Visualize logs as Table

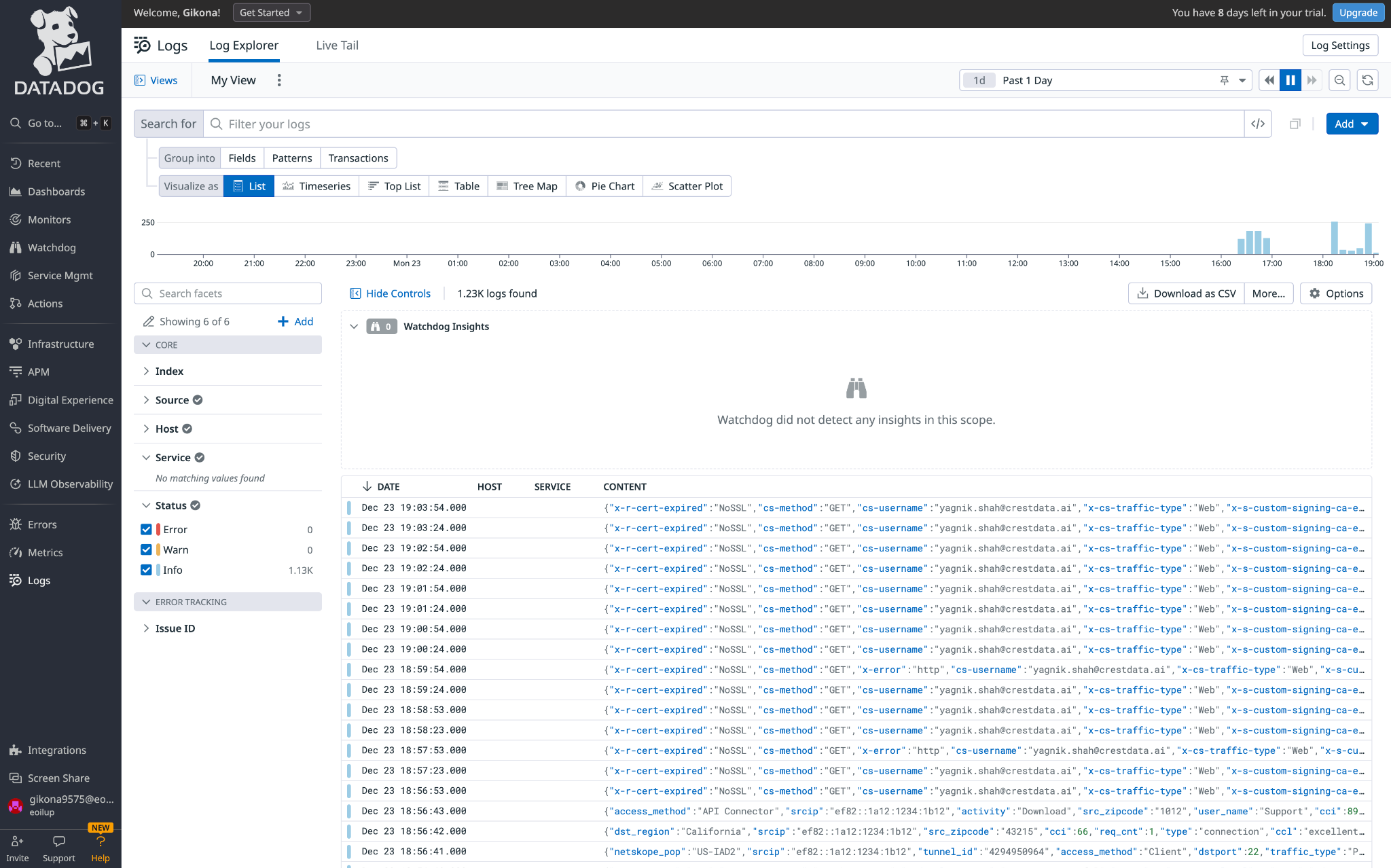(458, 186)
